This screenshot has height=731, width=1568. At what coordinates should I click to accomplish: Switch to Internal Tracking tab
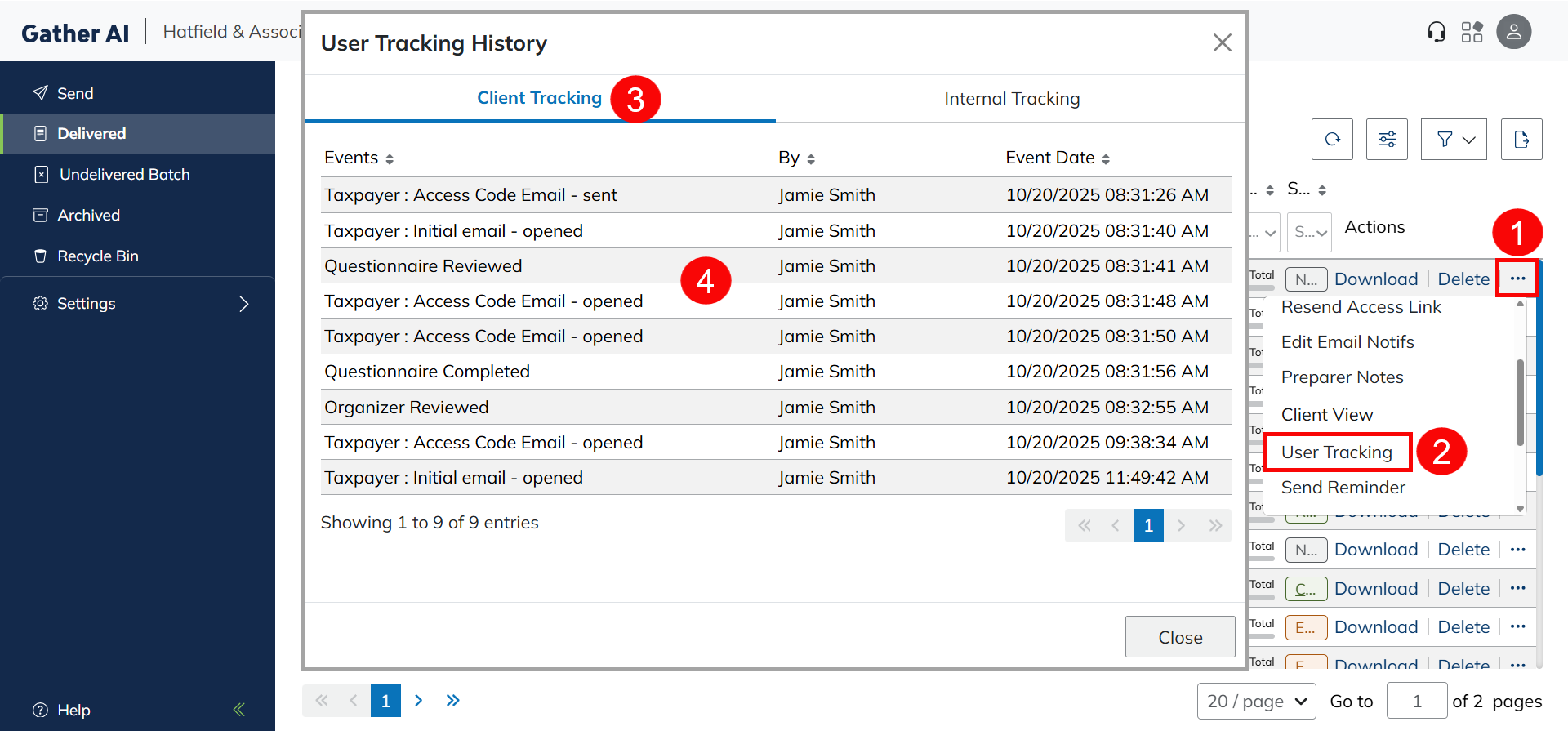coord(1011,99)
